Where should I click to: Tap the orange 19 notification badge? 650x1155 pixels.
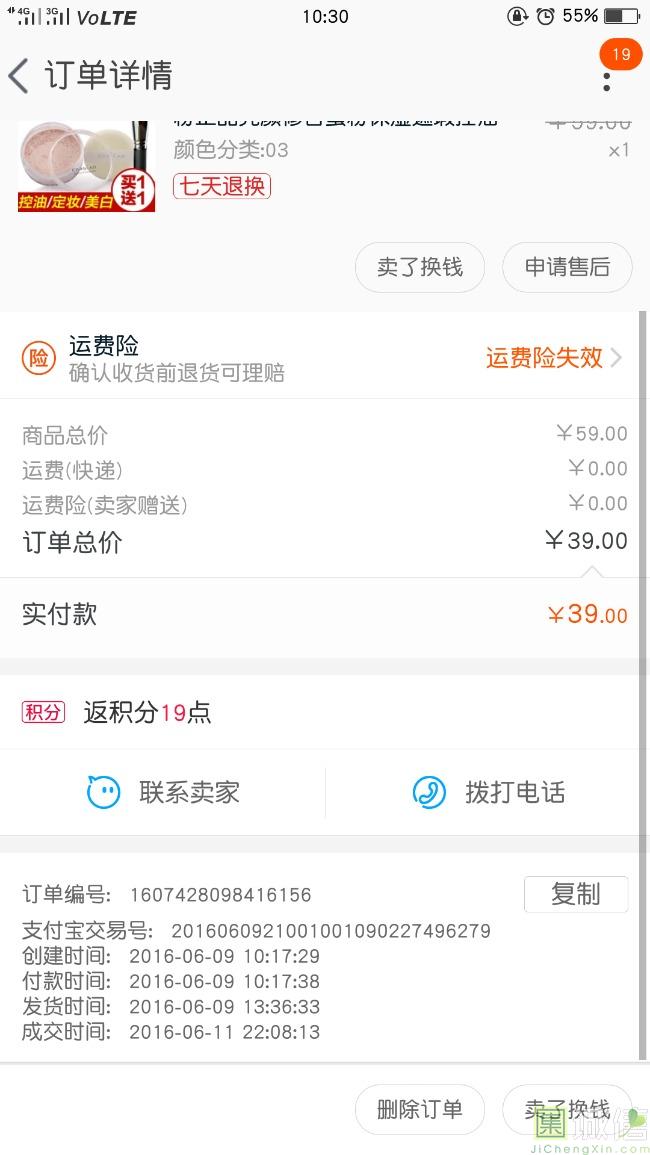click(621, 54)
